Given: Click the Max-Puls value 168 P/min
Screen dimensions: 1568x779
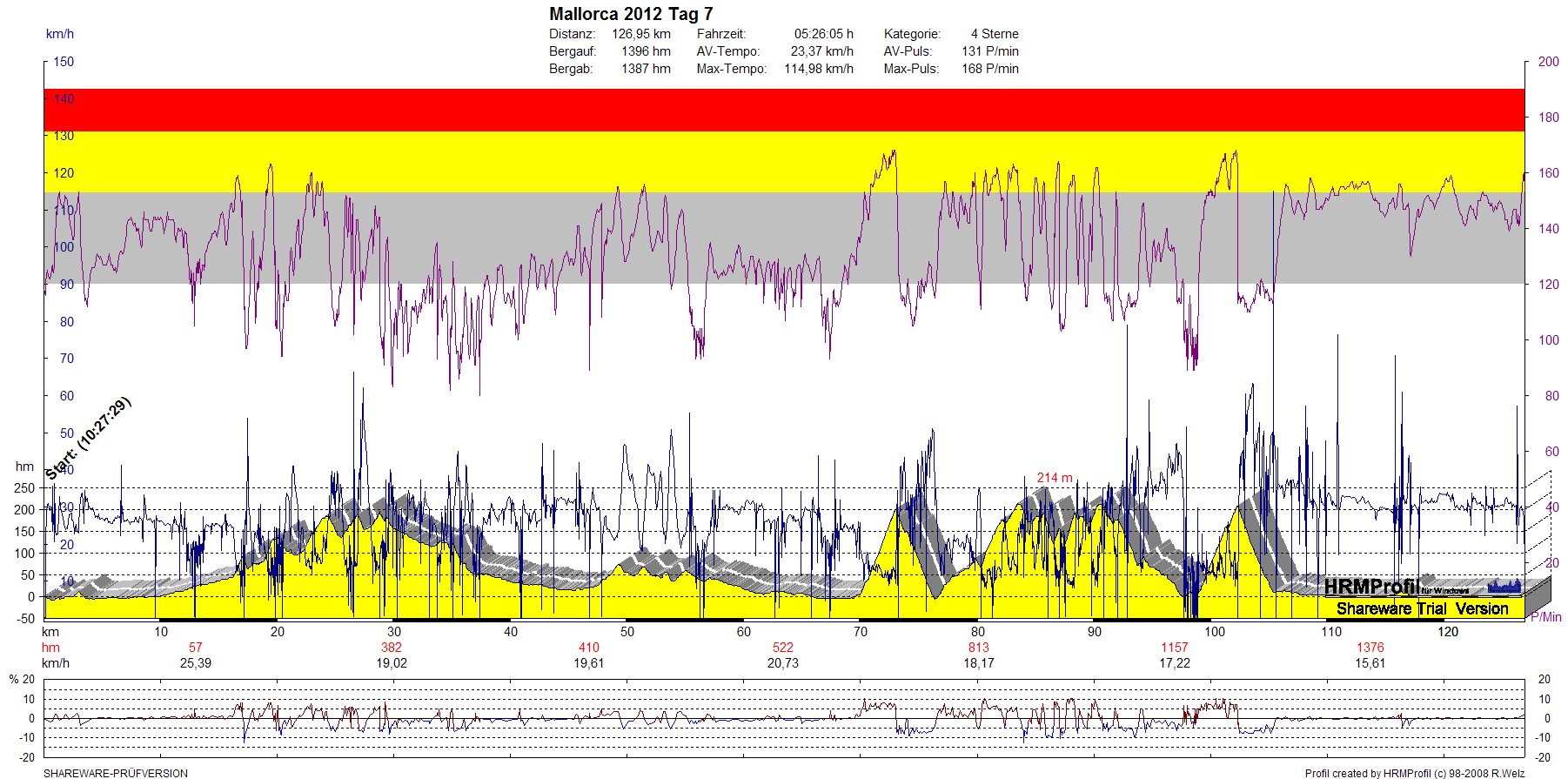Looking at the screenshot, I should tap(989, 69).
